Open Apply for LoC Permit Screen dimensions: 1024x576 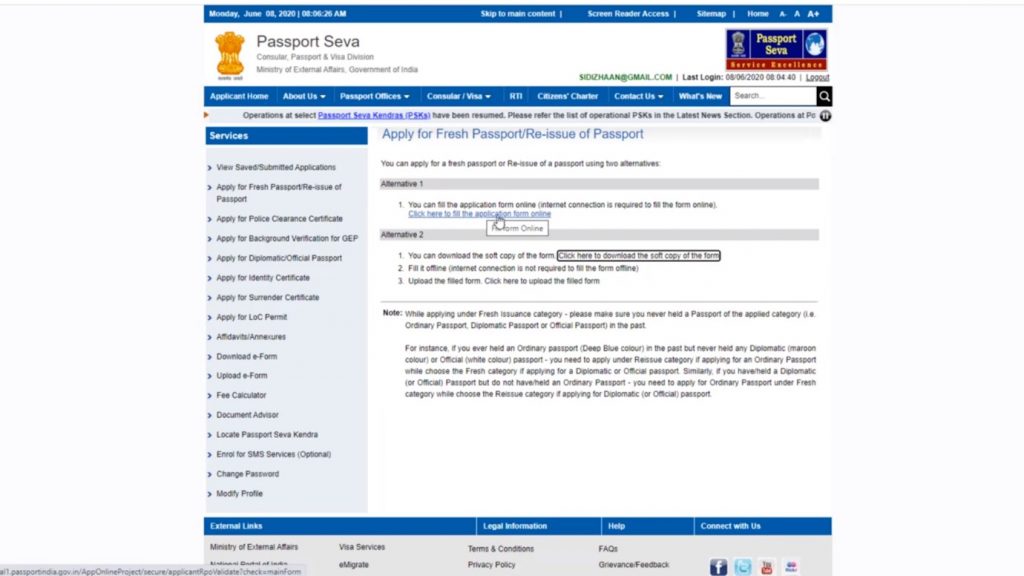[x=251, y=317]
